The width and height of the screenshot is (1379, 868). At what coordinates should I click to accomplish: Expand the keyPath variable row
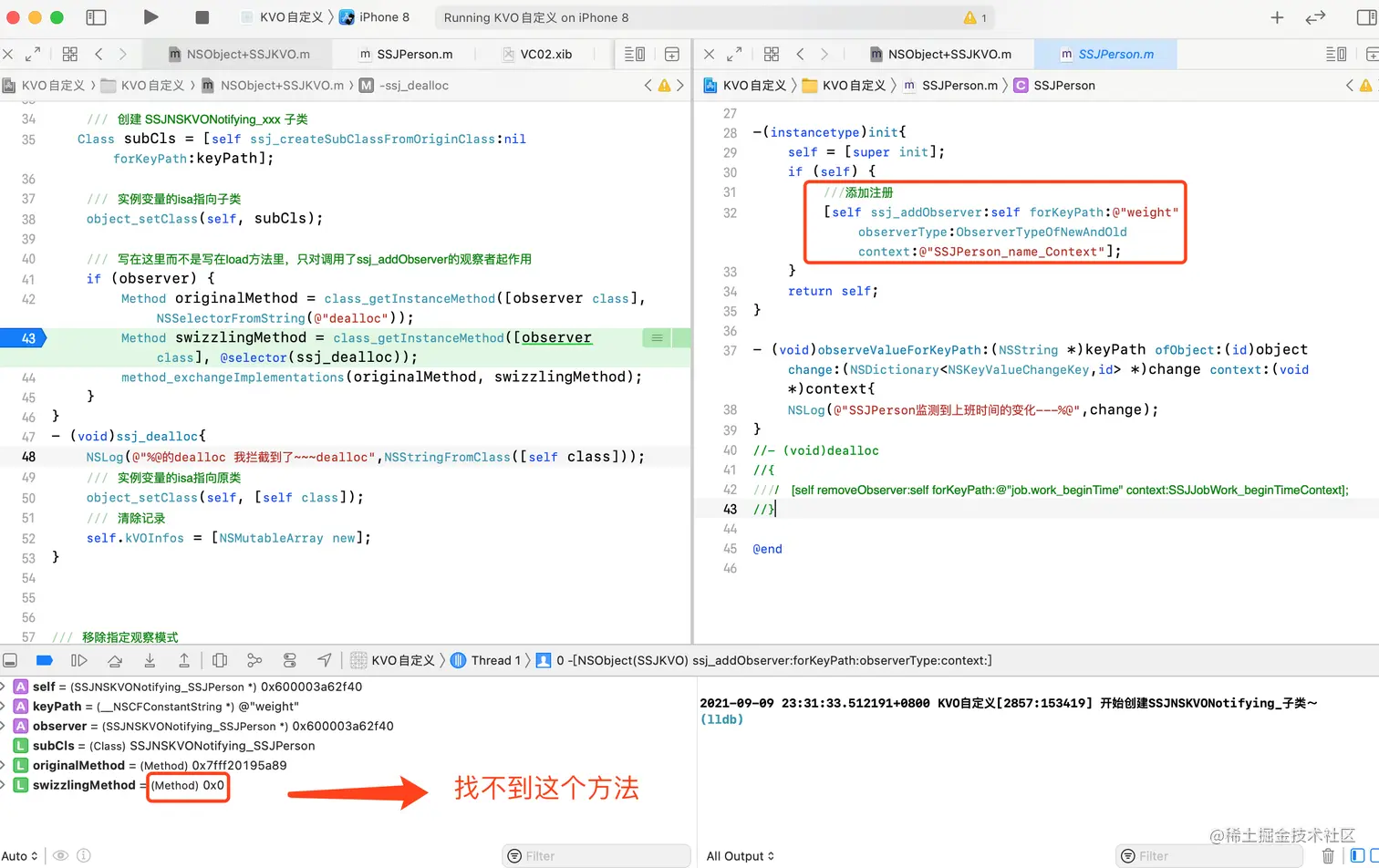pos(3,707)
